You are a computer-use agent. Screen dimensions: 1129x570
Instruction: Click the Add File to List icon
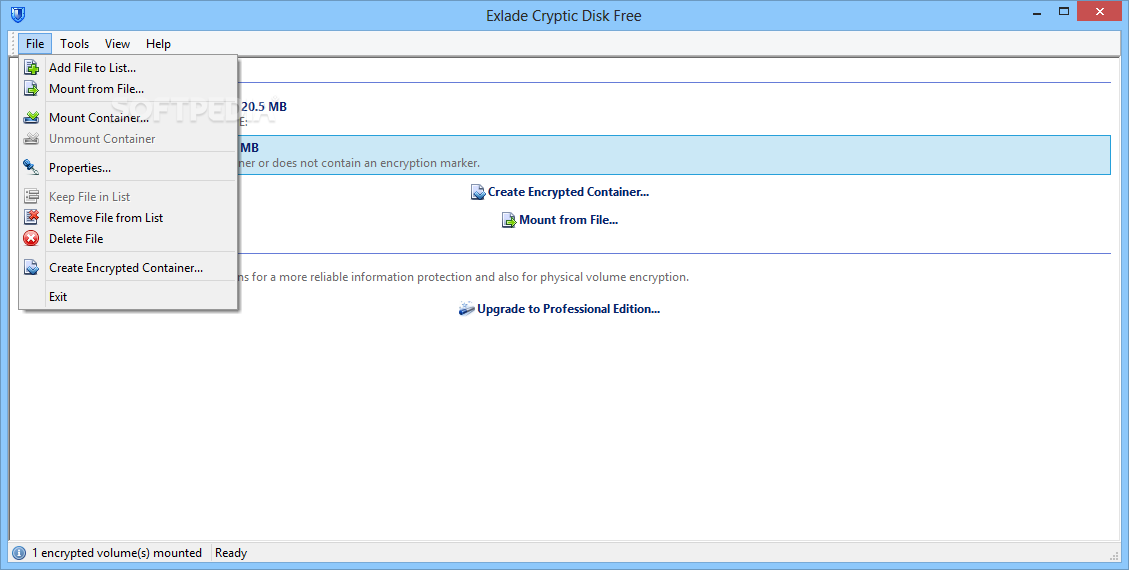[32, 68]
